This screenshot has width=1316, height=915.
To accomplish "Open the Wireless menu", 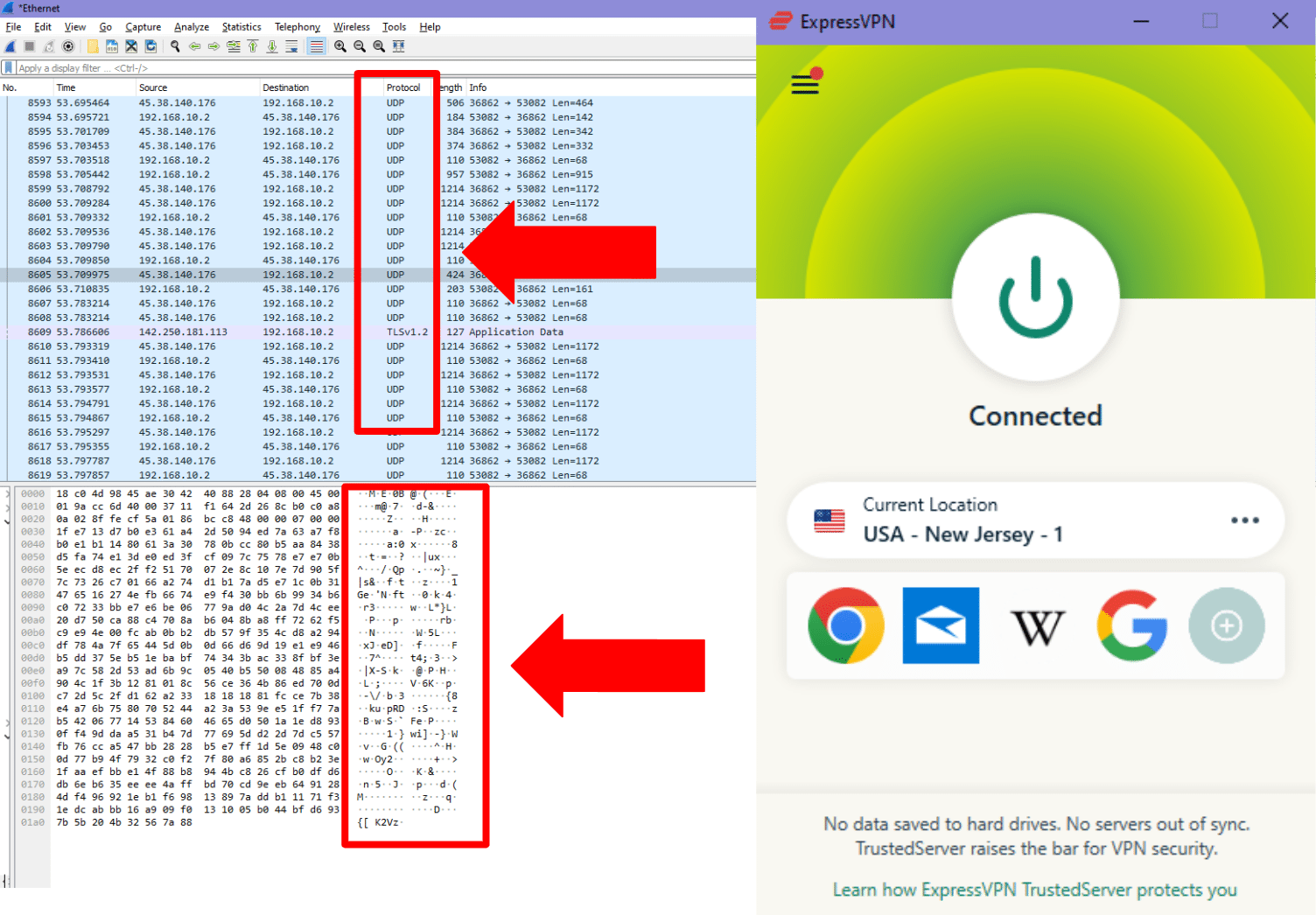I will 352,27.
